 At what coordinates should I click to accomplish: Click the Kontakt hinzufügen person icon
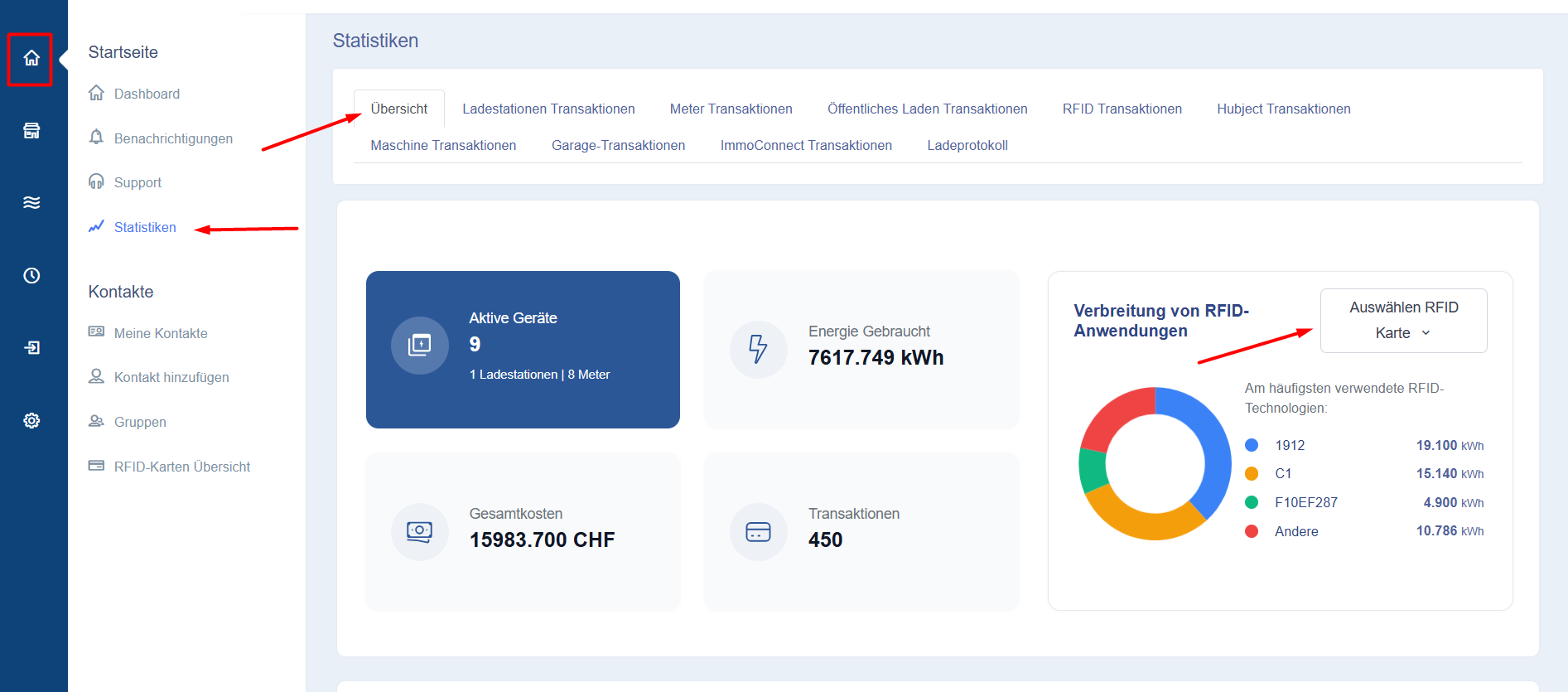96,376
